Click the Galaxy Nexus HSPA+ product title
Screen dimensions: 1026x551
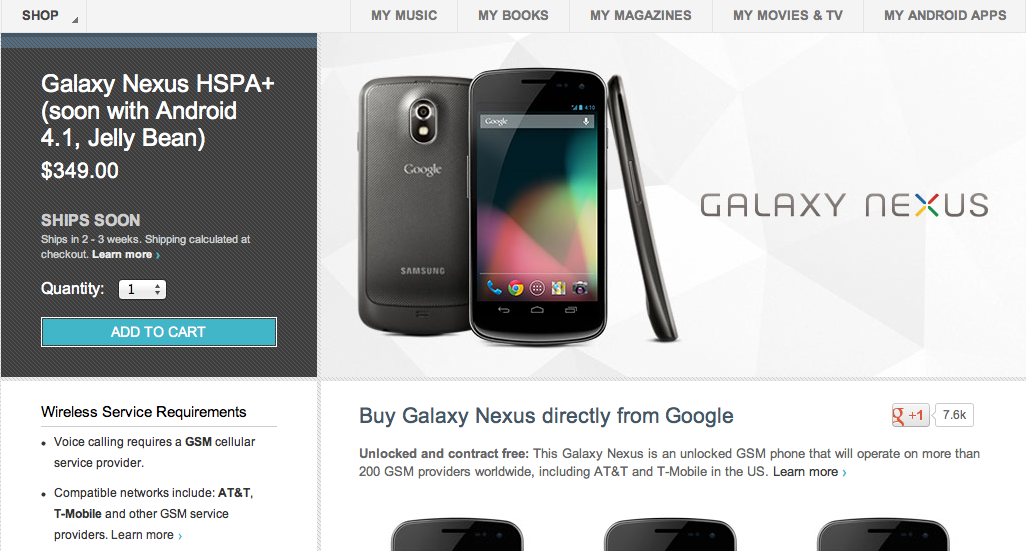click(158, 111)
